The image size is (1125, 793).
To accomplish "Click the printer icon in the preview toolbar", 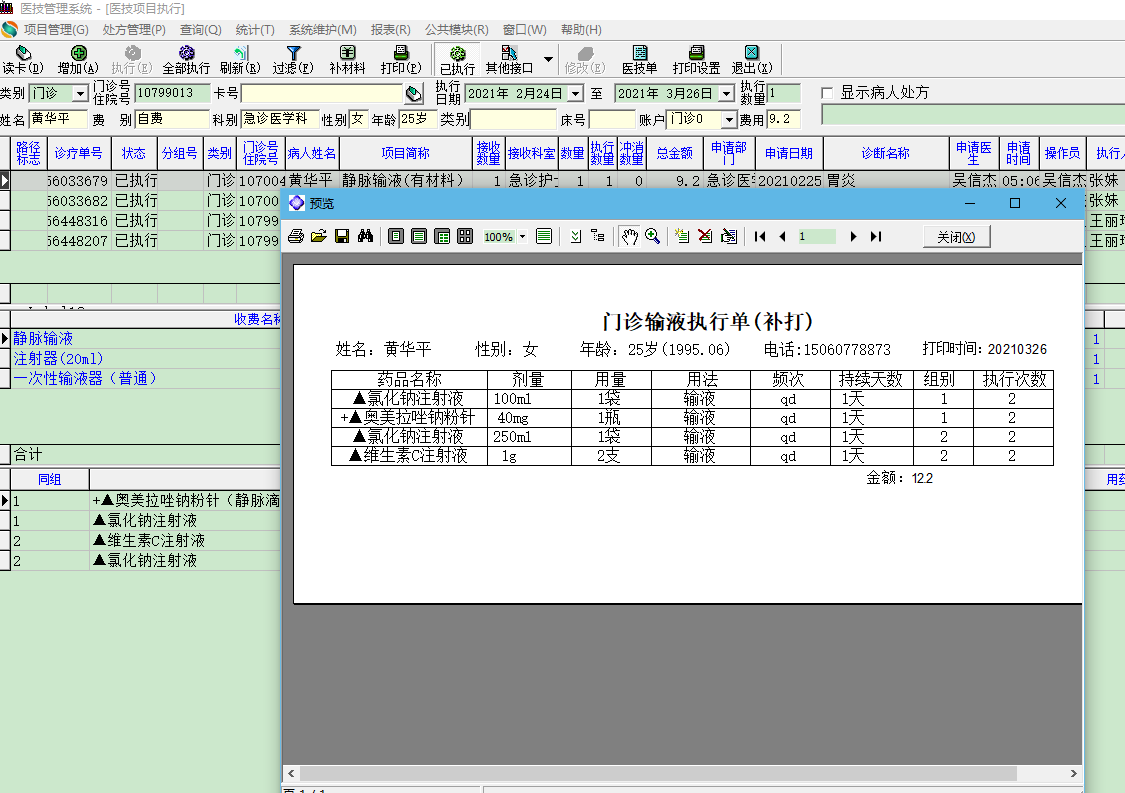I will [x=296, y=236].
